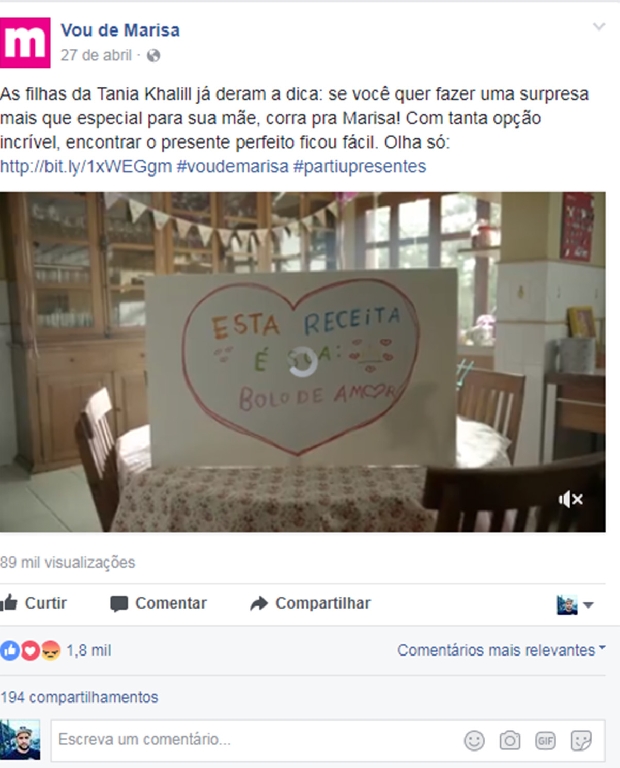Attach a photo with camera icon
Screen dimensions: 620x768
pyautogui.click(x=510, y=741)
